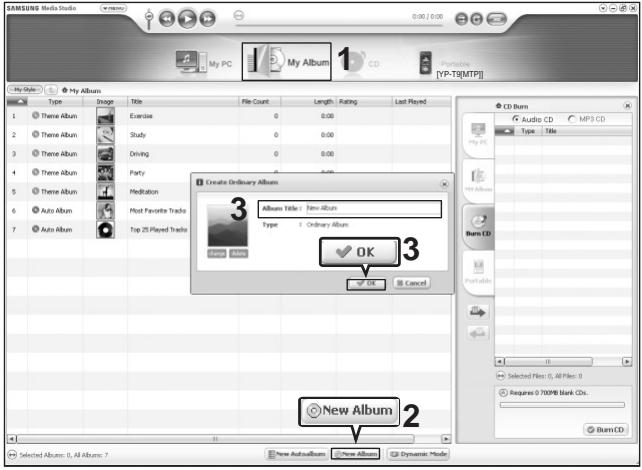This screenshot has height=470, width=642.
Task: Switch to the My PC tab
Action: click(x=204, y=62)
